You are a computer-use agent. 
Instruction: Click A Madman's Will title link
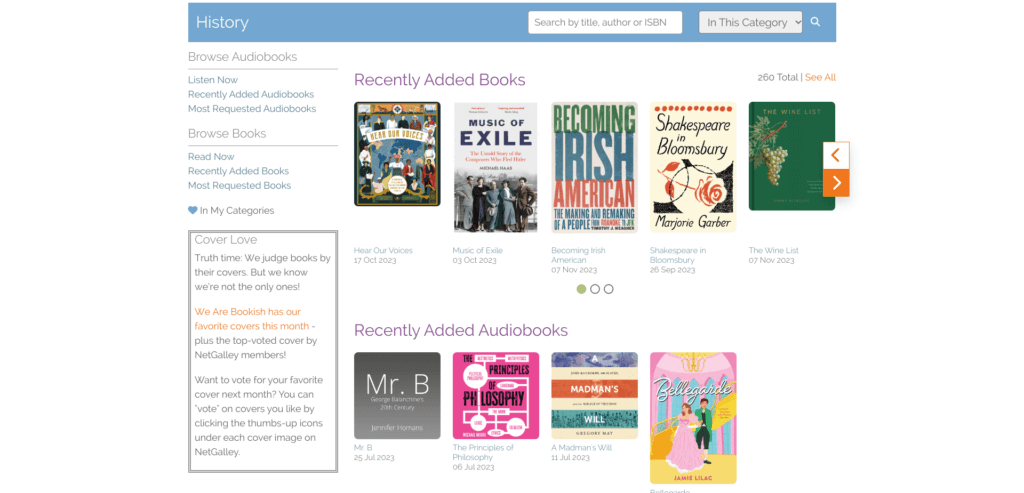pyautogui.click(x=581, y=447)
